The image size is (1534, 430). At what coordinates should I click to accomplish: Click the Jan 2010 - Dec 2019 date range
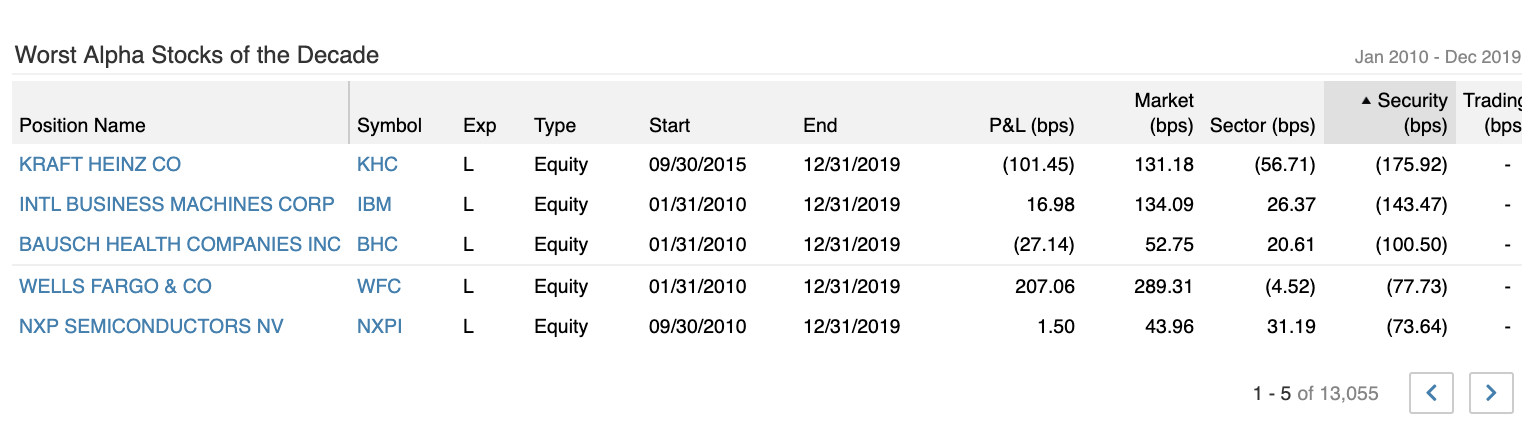[1437, 57]
